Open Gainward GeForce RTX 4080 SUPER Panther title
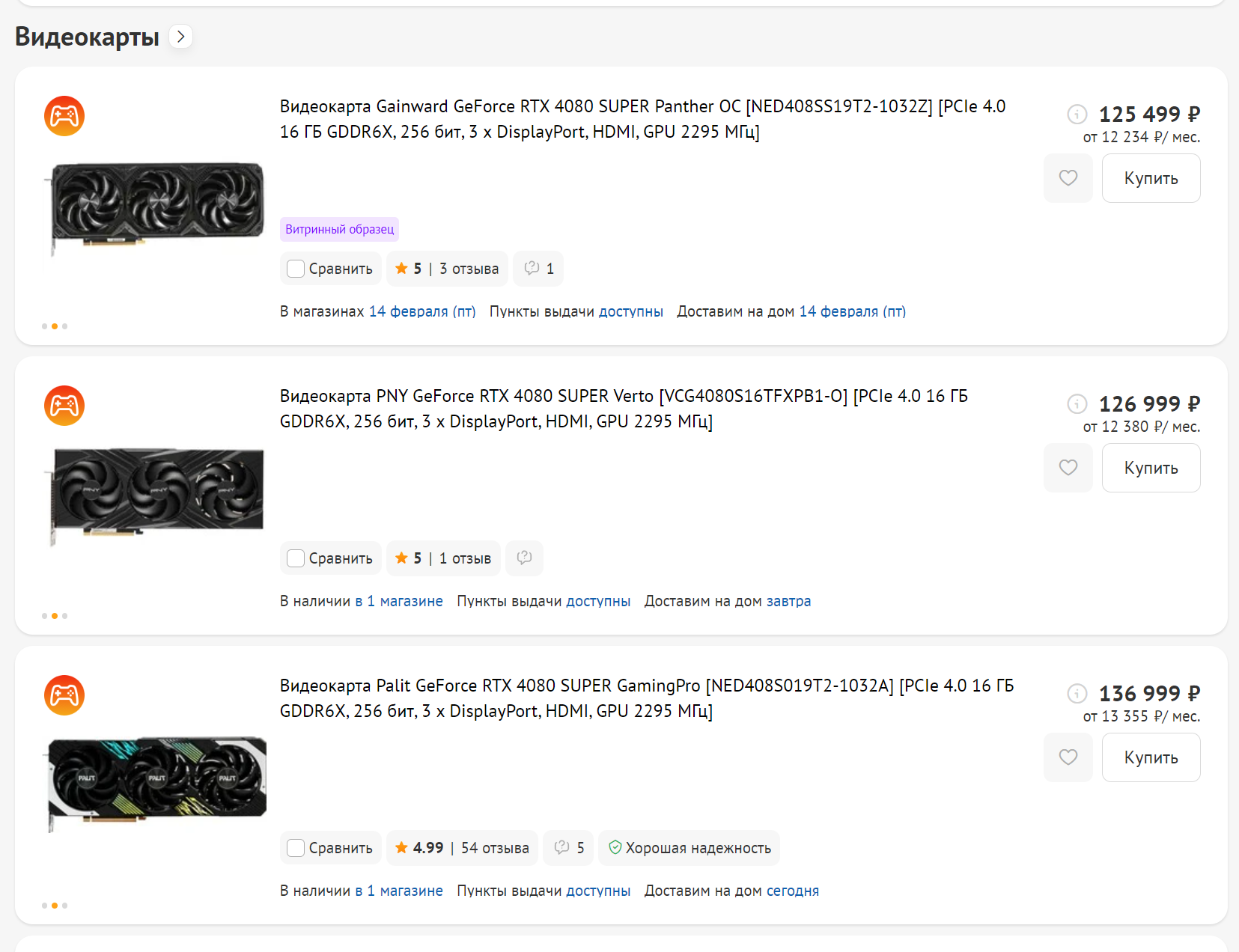1239x952 pixels. click(x=642, y=119)
